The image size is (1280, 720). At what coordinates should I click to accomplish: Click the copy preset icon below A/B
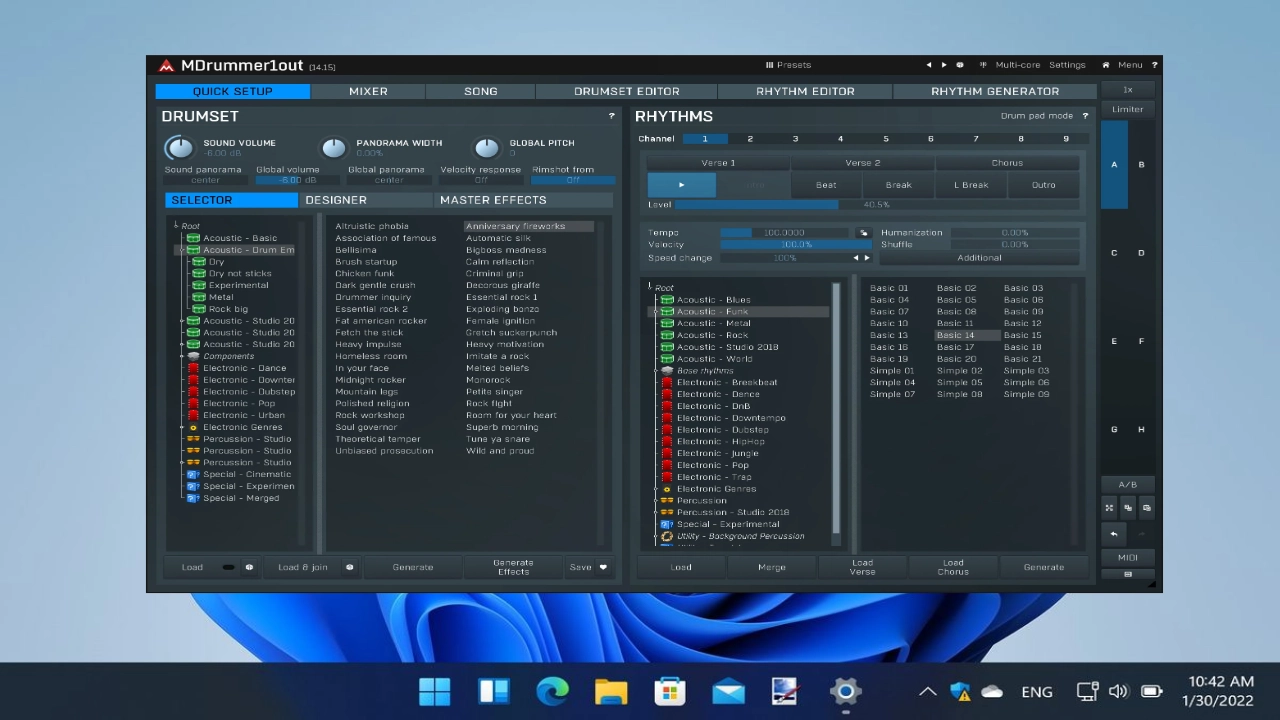pos(1128,508)
